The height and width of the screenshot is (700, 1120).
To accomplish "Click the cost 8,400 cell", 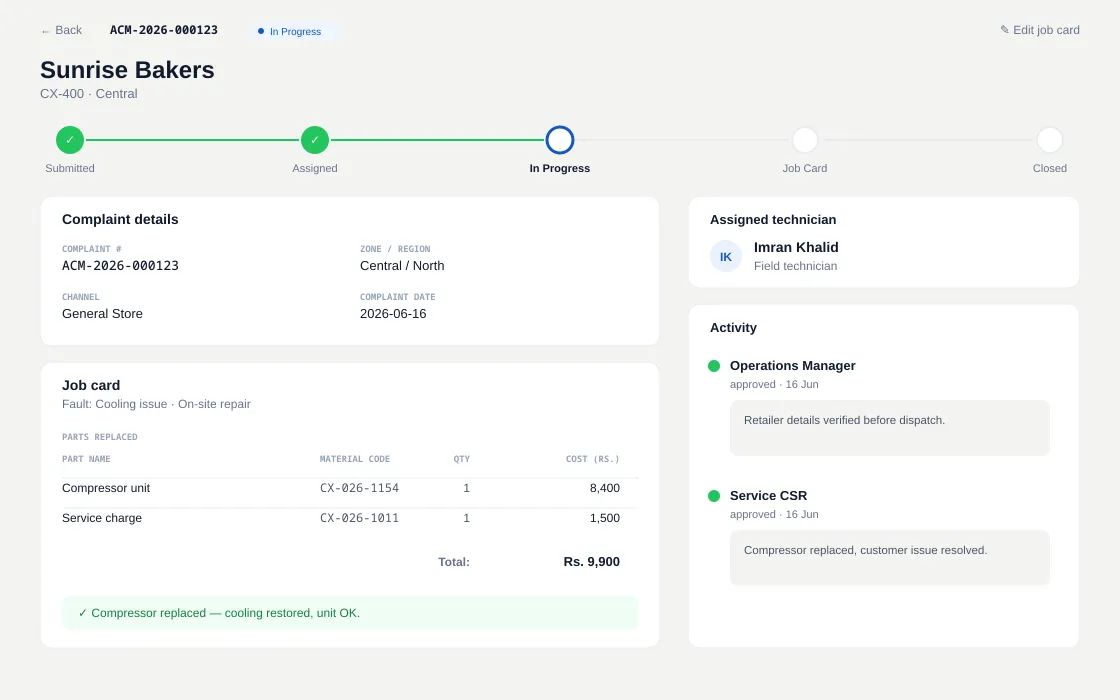I will coord(605,488).
